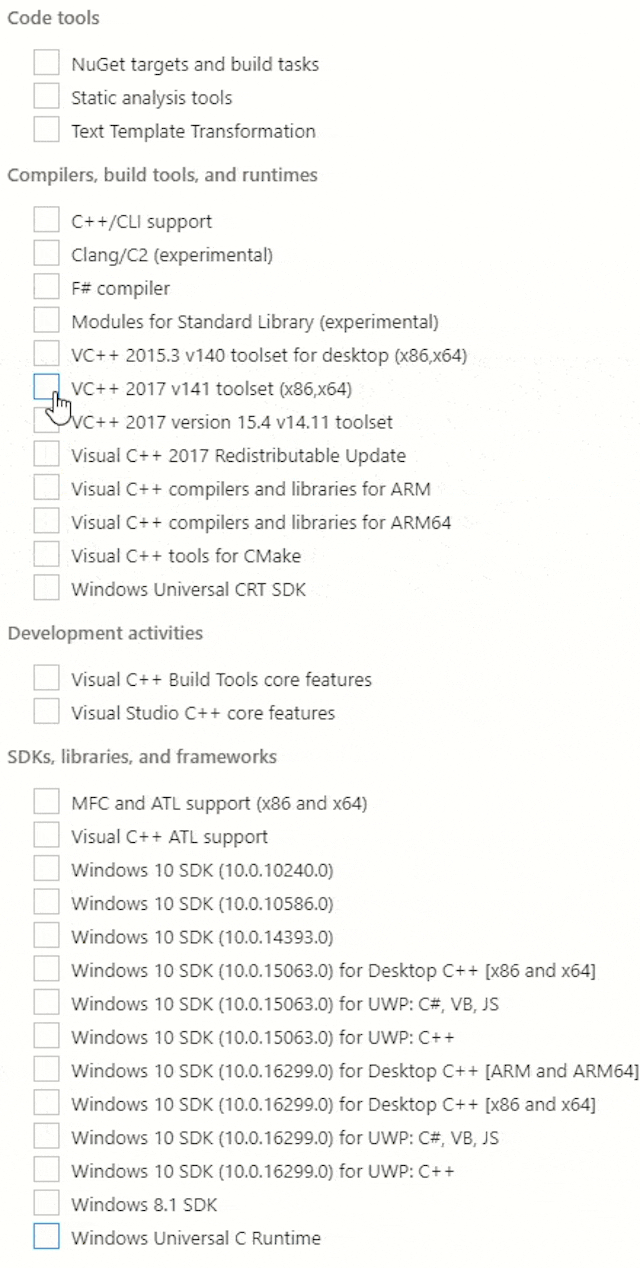
Task: Check Visual C++ tools for CMake
Action: [45, 554]
